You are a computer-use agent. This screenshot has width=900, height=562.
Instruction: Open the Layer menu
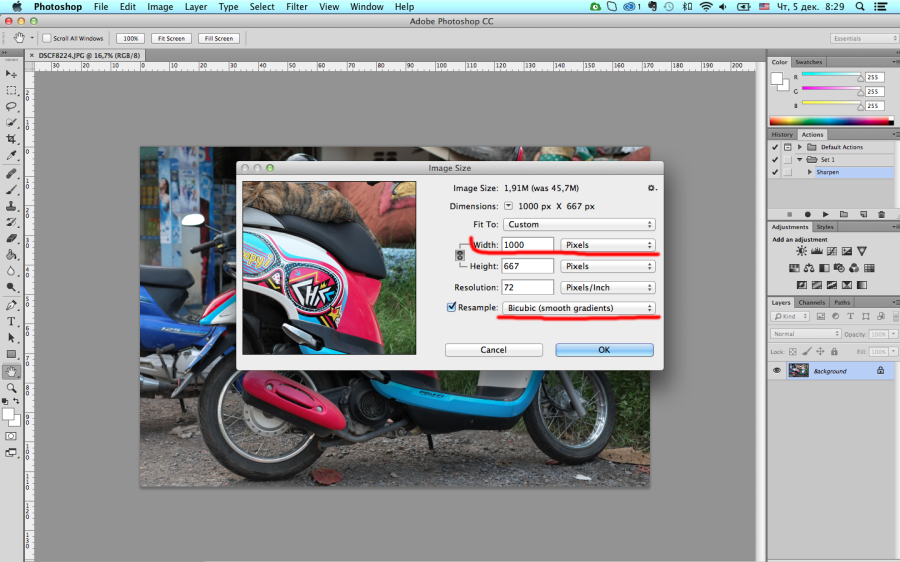click(x=196, y=7)
